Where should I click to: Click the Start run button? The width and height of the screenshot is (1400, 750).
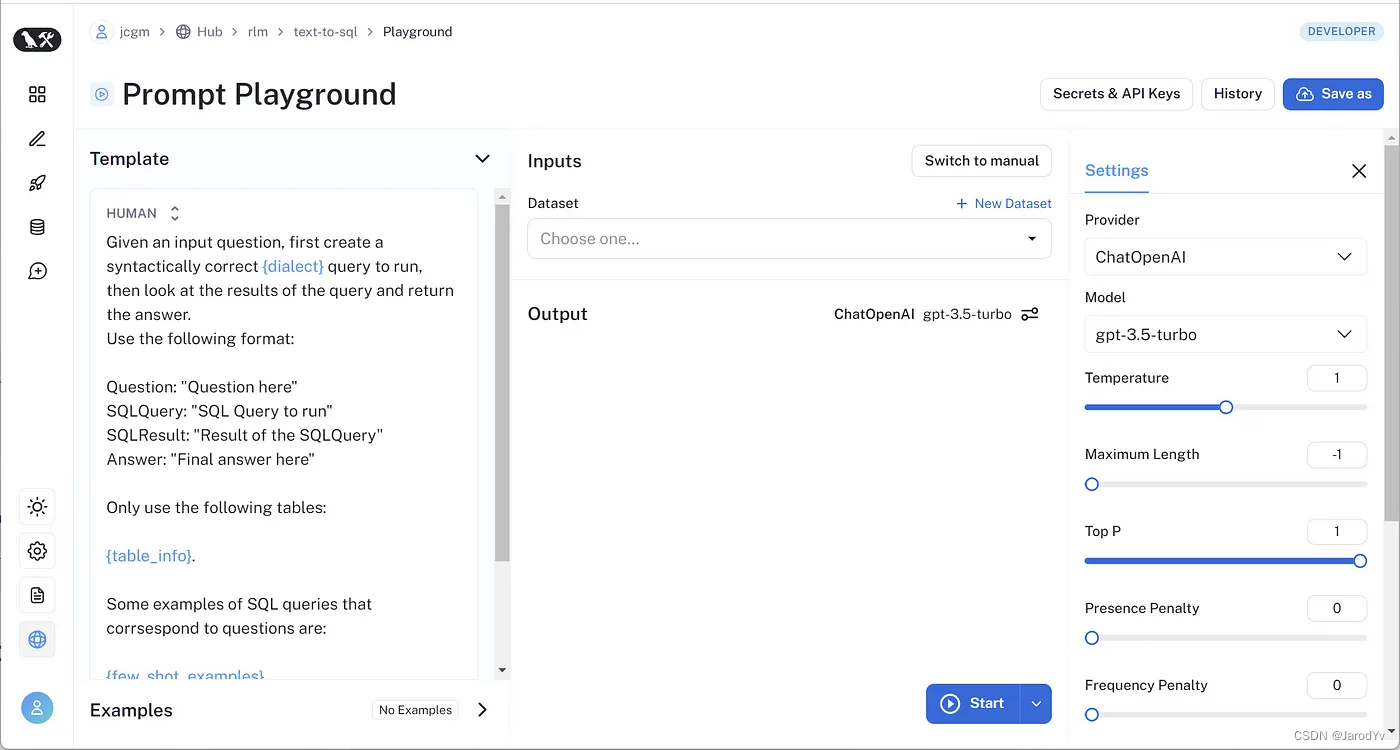972,703
